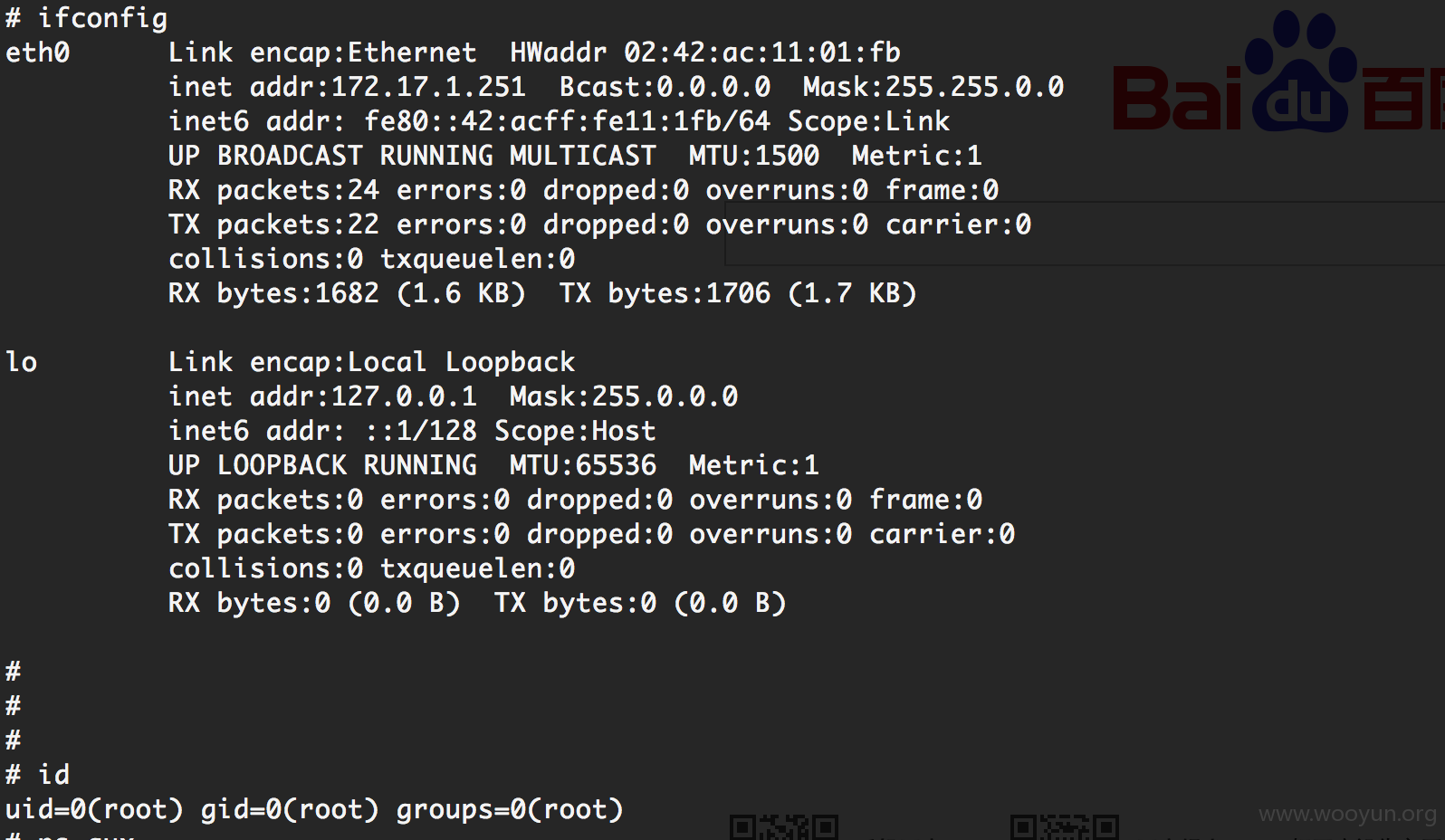Click the HWaddr 02:42:ac:11:01:fb value
The height and width of the screenshot is (840, 1445).
click(705, 52)
